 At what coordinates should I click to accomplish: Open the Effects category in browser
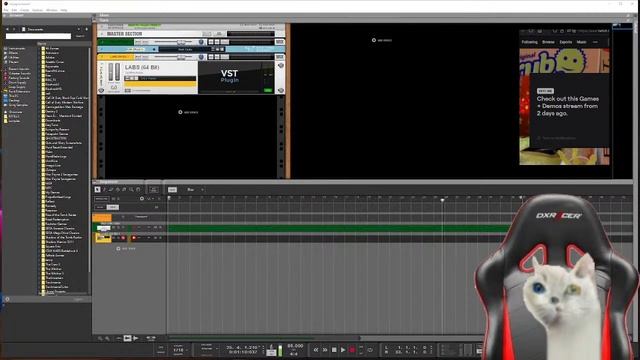click(x=13, y=53)
